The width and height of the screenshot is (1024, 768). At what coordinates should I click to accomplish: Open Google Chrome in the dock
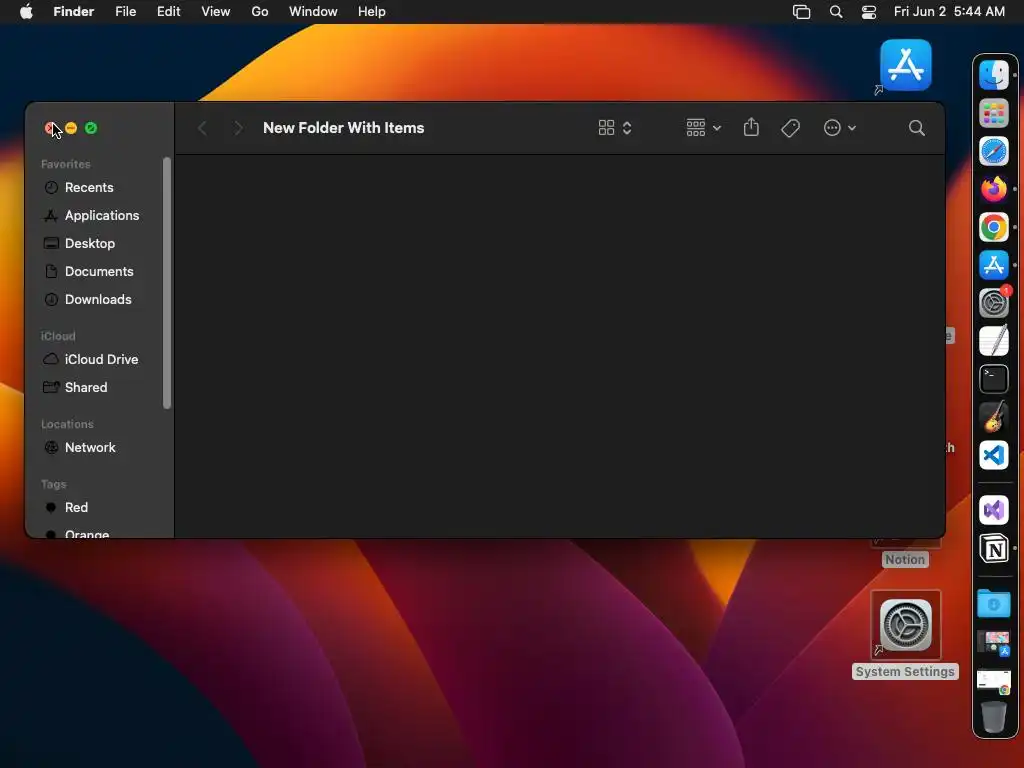(x=993, y=227)
